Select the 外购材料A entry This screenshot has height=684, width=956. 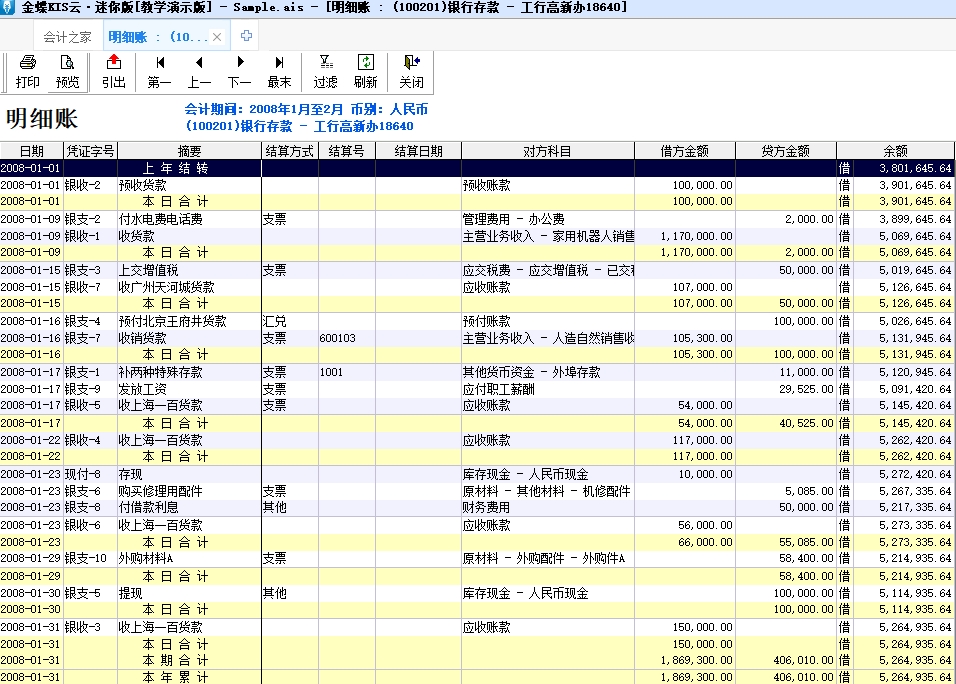(x=189, y=558)
